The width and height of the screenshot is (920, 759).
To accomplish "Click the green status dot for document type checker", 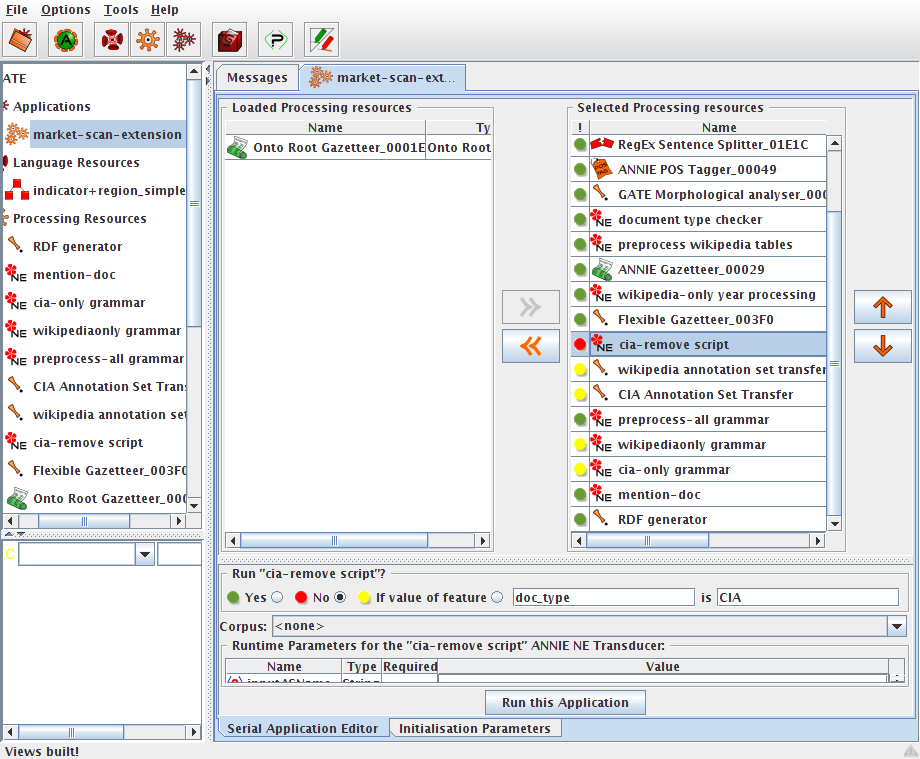I will (x=580, y=219).
